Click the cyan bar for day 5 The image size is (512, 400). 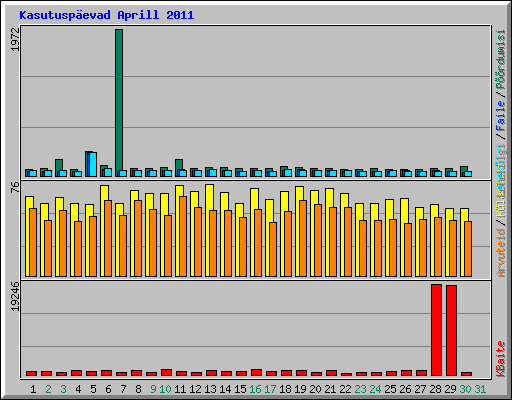pyautogui.click(x=93, y=164)
